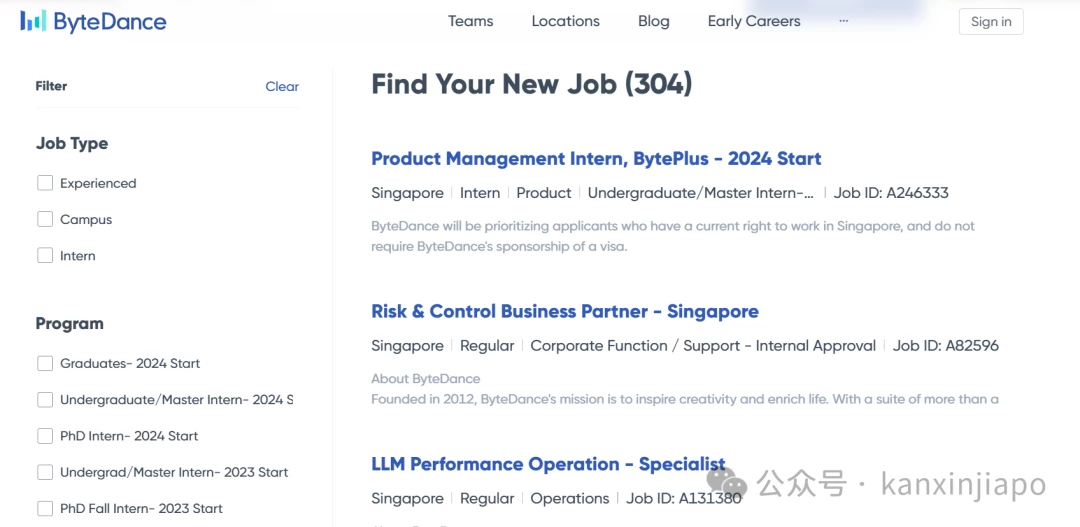1080x527 pixels.
Task: Toggle PhD Intern- 2024 Start checkbox
Action: (45, 436)
